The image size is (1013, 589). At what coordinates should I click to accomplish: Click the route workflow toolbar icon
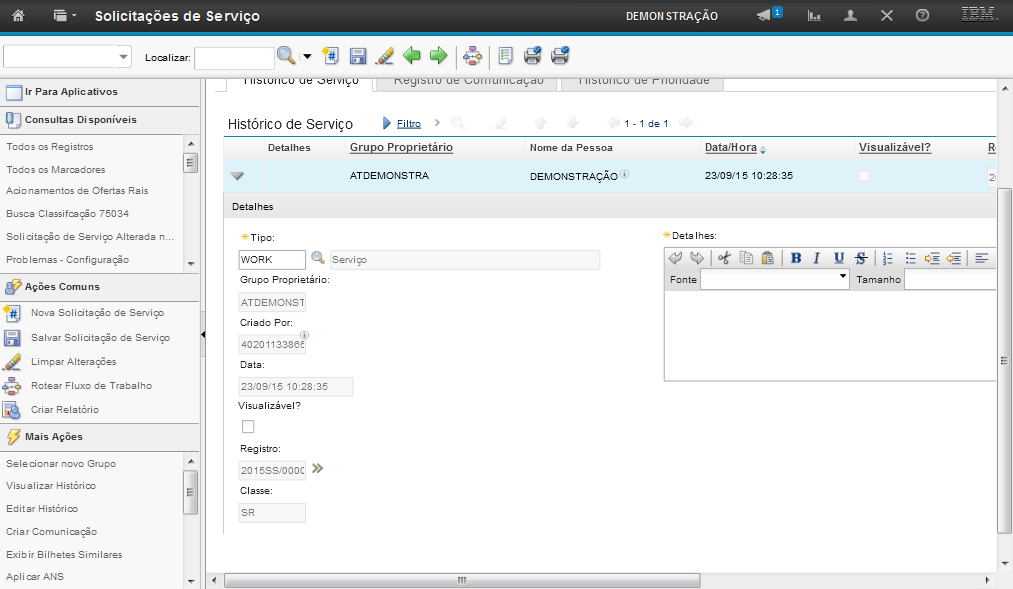coord(472,56)
